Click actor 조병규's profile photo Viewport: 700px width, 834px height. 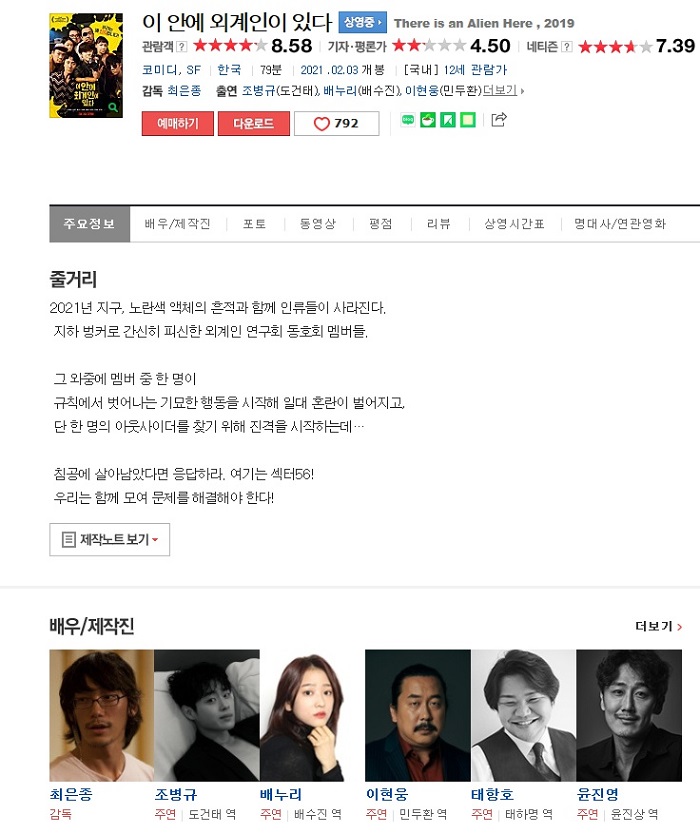207,715
